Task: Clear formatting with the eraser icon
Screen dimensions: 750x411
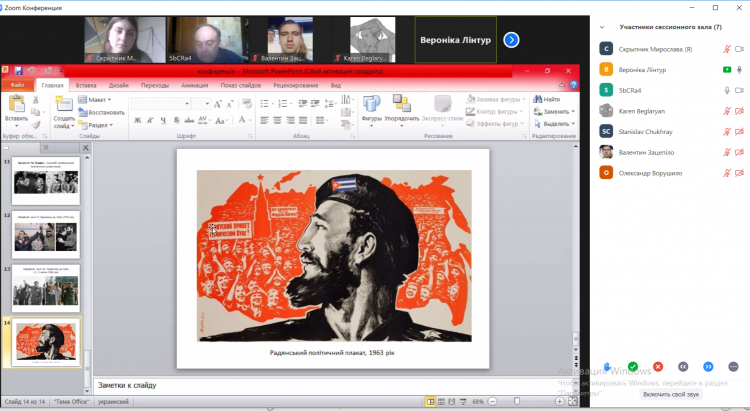Action: click(247, 103)
